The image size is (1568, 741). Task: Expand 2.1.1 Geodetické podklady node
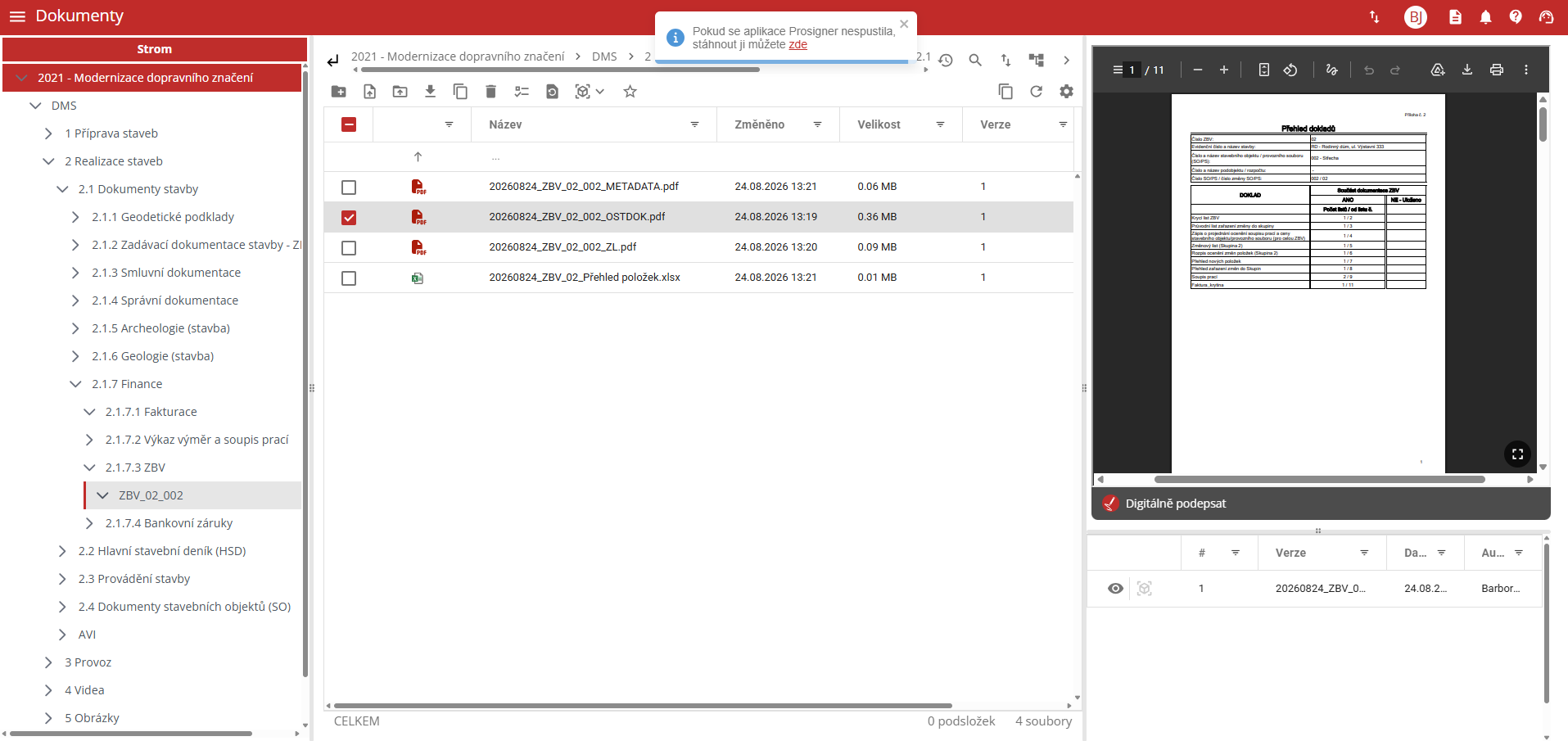click(75, 217)
